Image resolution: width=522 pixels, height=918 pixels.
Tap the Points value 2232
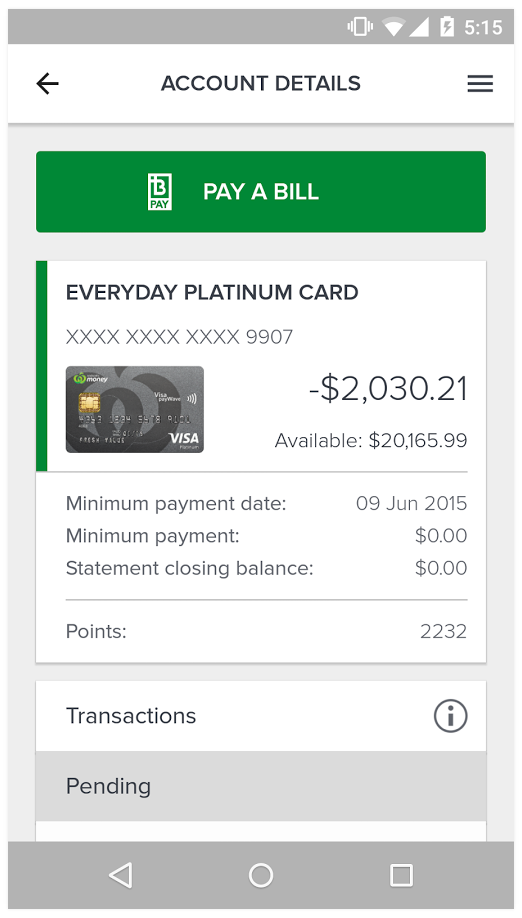coord(443,631)
